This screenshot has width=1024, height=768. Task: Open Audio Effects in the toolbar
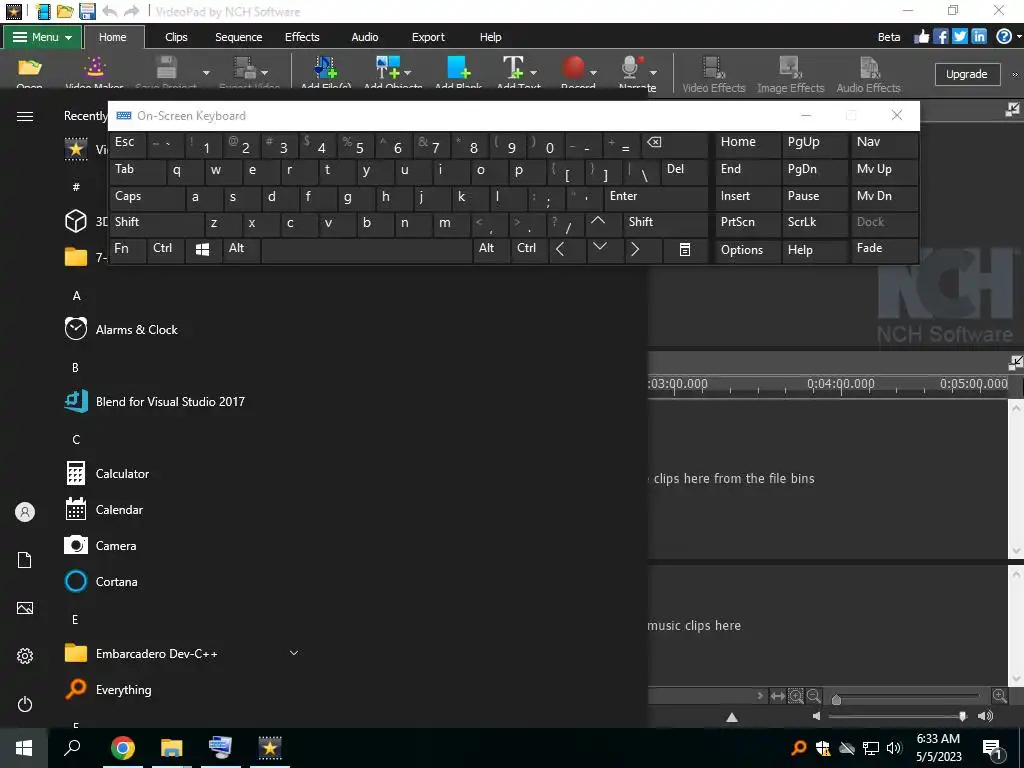869,74
